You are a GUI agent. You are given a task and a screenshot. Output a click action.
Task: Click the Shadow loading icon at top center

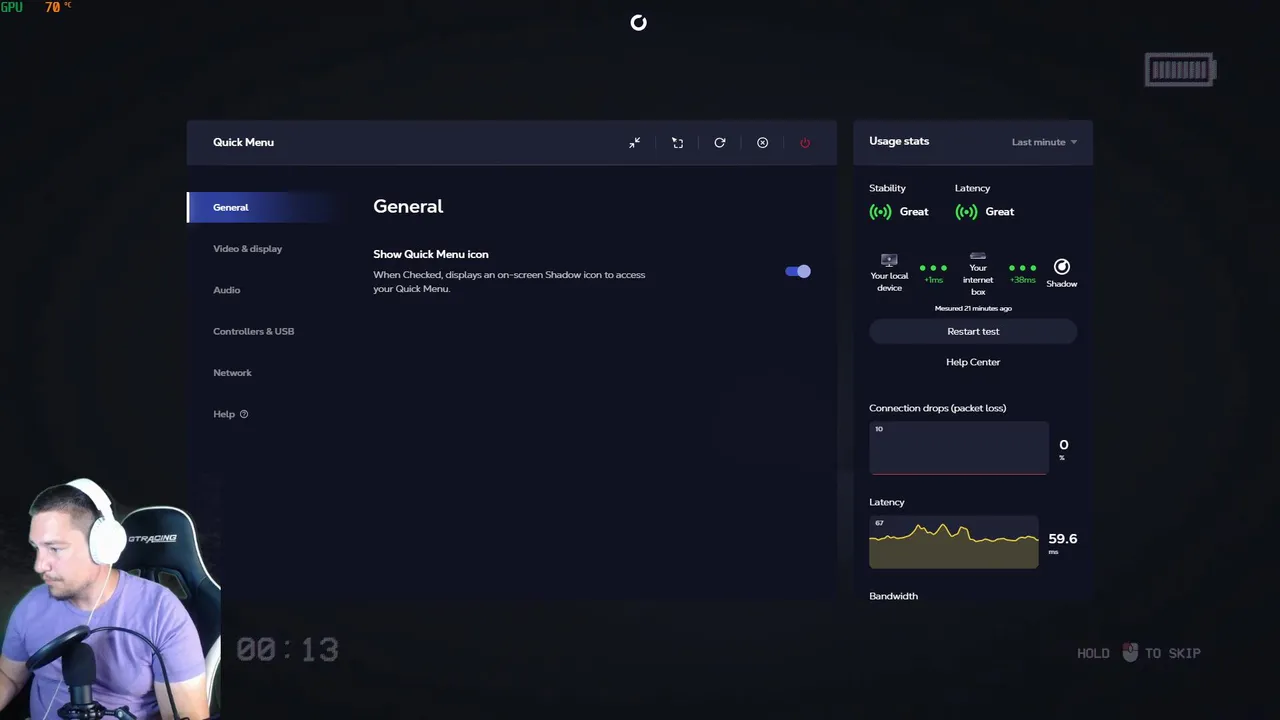[639, 23]
